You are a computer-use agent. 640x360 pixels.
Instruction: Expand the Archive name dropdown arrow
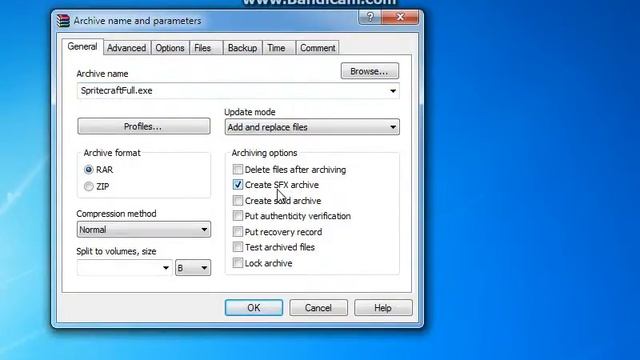(393, 91)
